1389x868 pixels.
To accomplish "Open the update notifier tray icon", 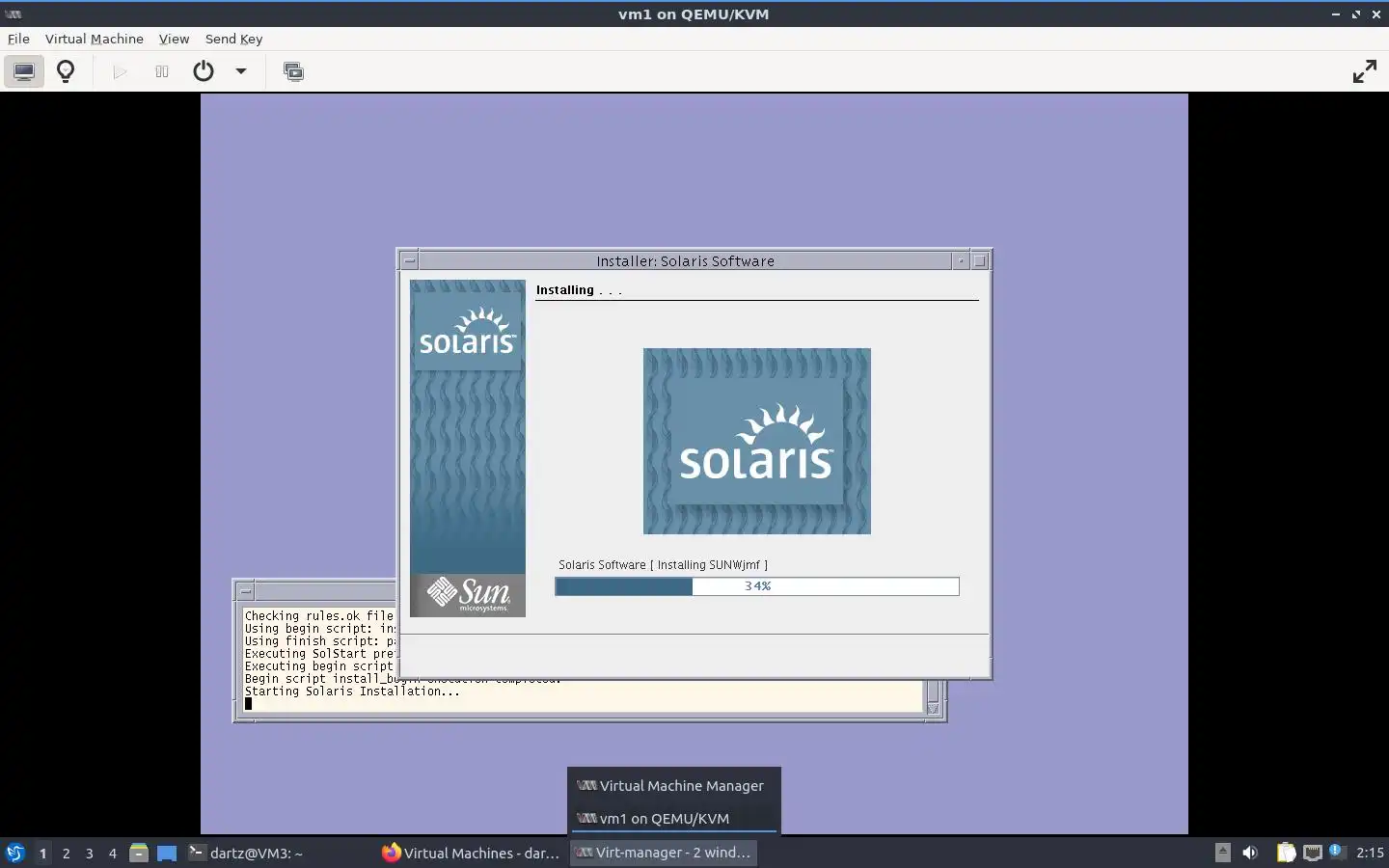I will click(x=1337, y=852).
